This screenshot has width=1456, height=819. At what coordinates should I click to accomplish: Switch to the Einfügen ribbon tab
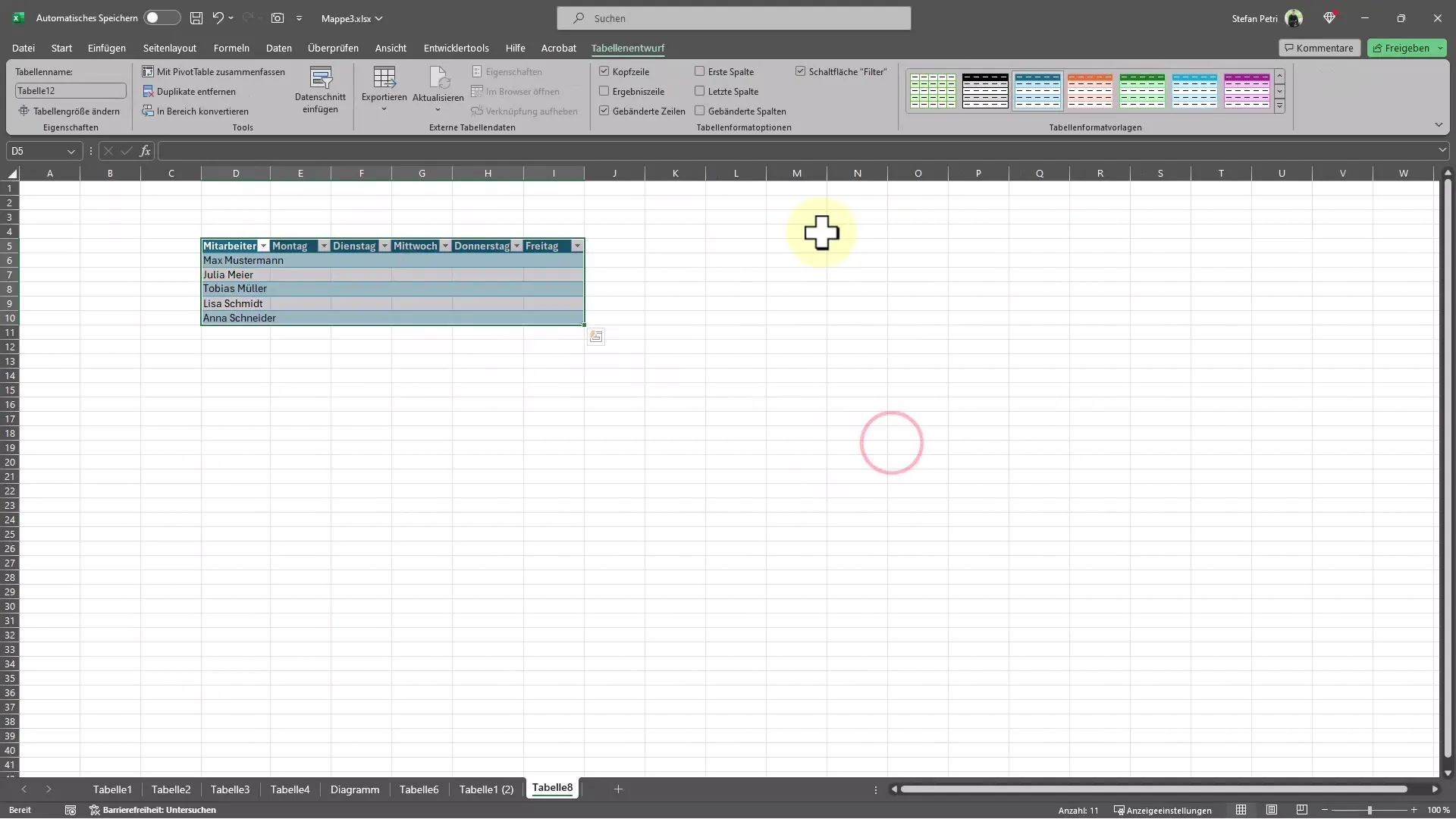(107, 48)
